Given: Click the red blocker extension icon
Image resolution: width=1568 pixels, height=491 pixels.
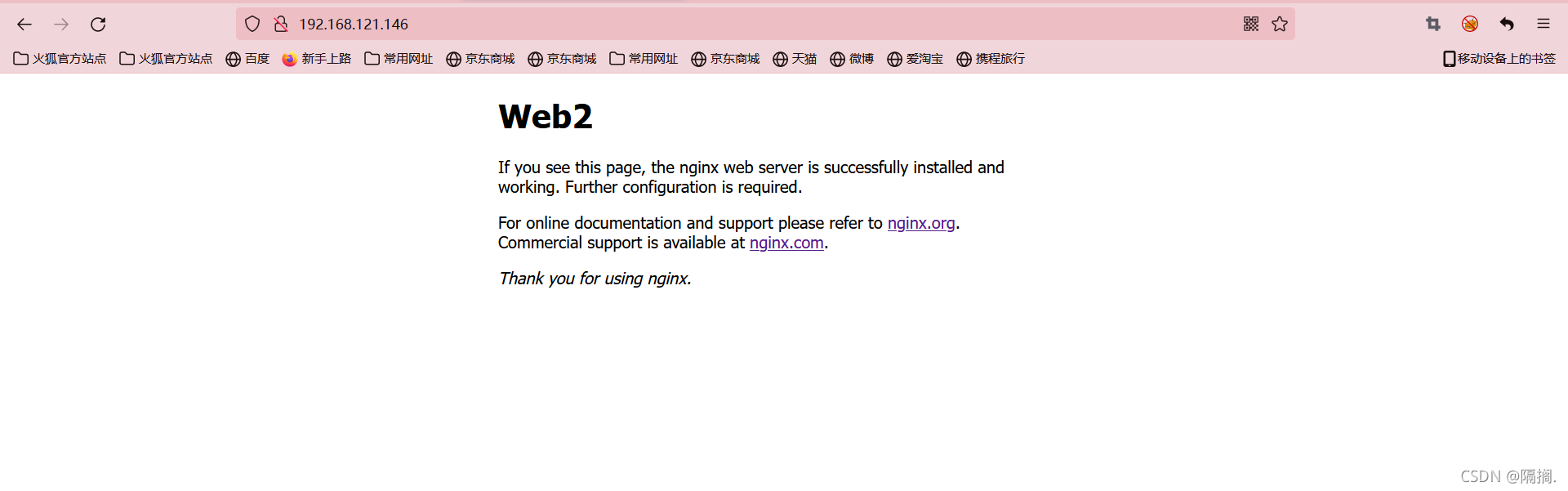Looking at the screenshot, I should click(x=1470, y=25).
